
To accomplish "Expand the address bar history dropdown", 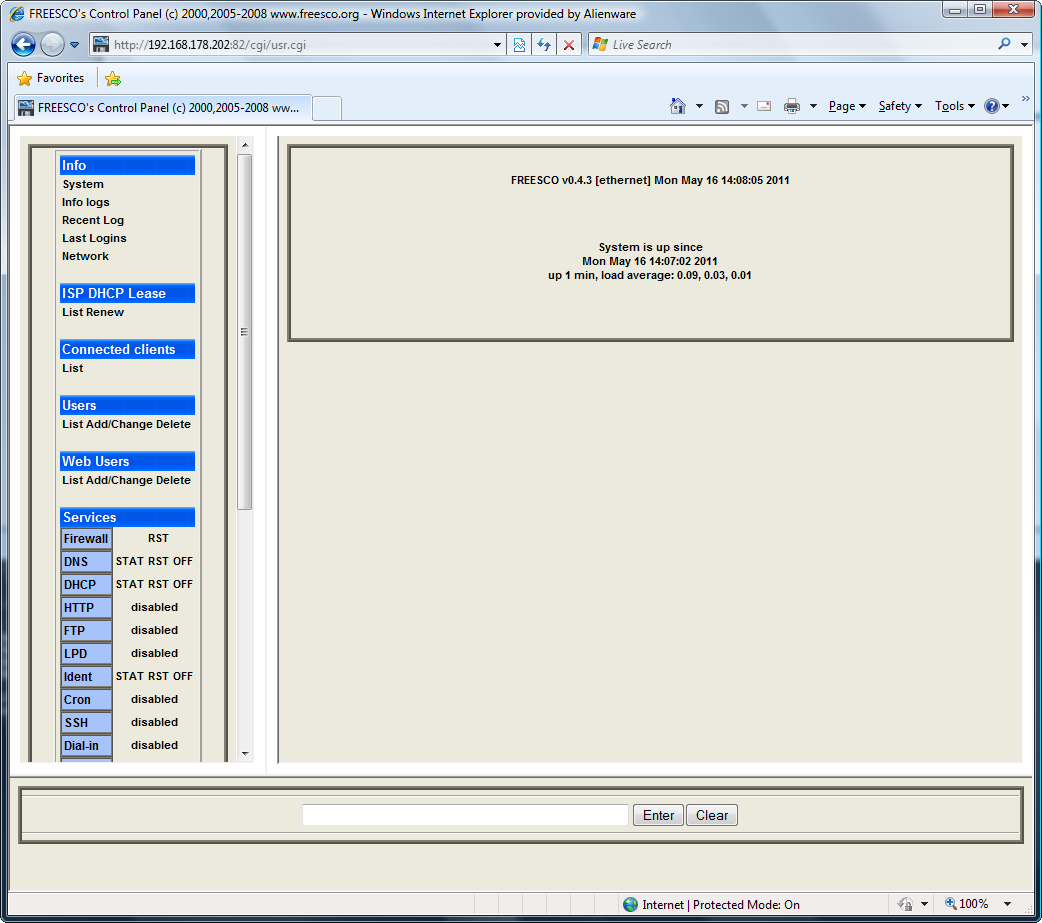I will (x=497, y=45).
